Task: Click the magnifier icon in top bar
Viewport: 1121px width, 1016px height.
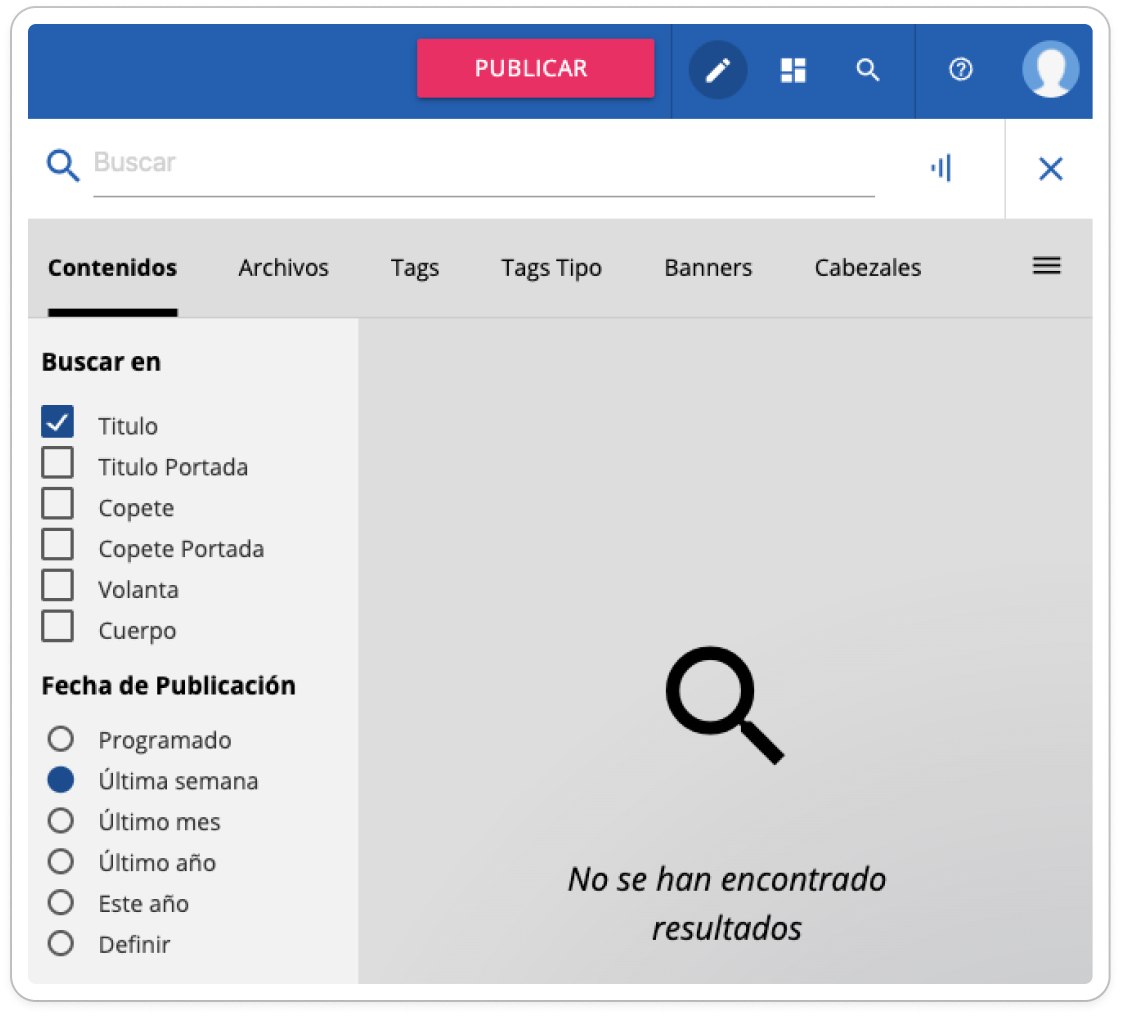Action: (x=868, y=70)
